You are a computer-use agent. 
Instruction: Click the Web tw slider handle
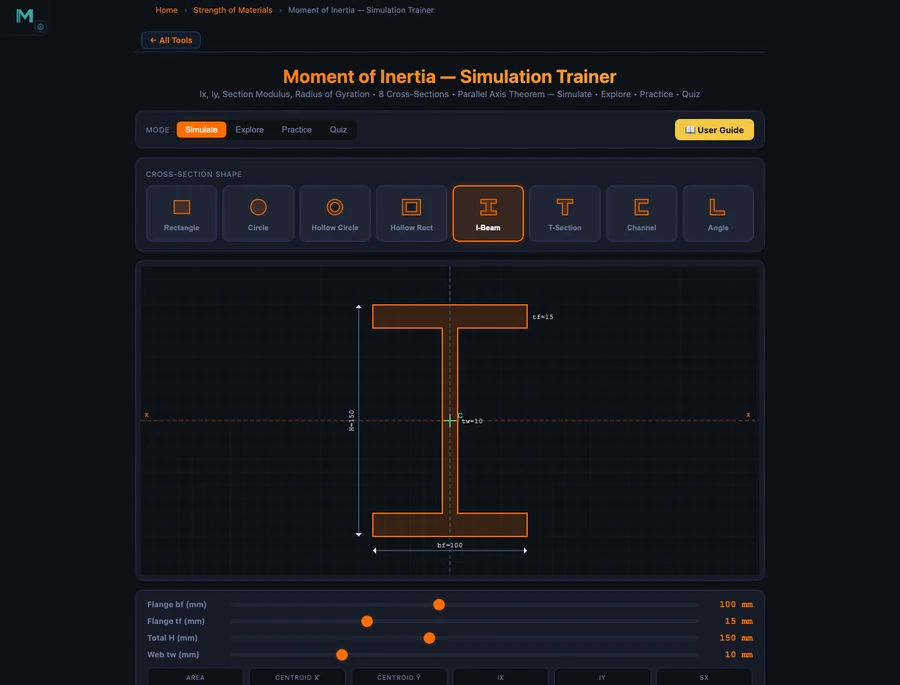coord(342,655)
